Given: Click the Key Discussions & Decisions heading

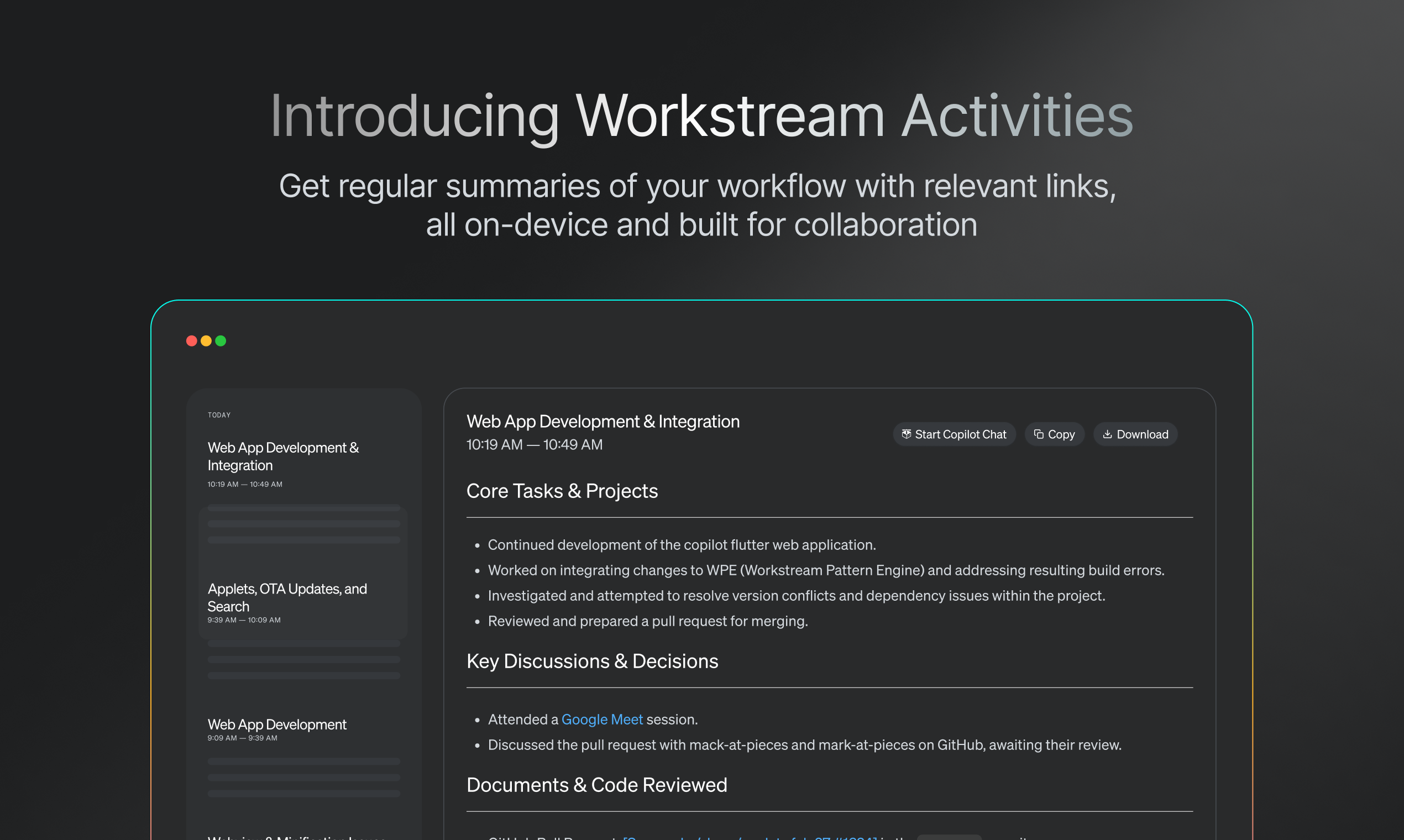Looking at the screenshot, I should [x=592, y=661].
